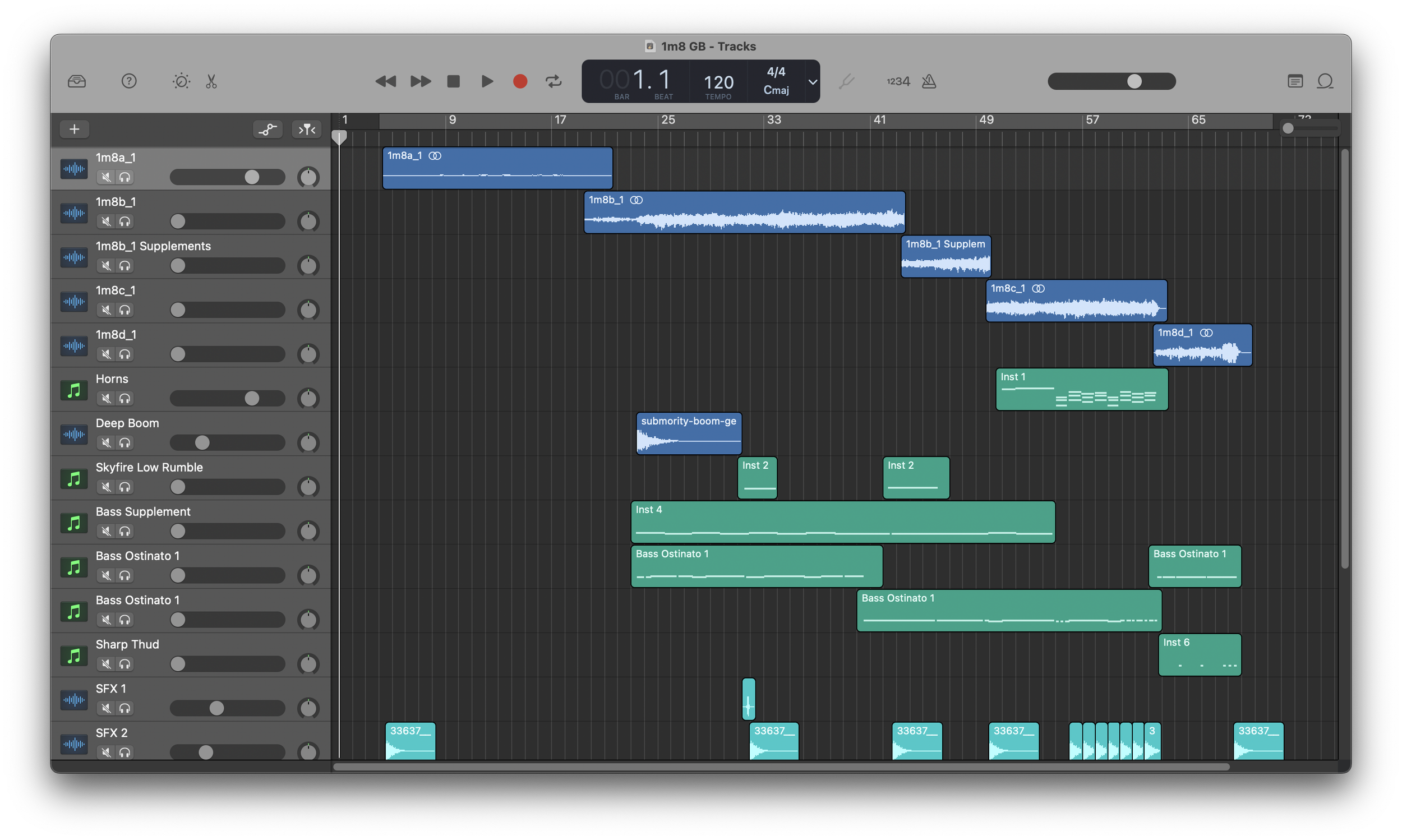1402x840 pixels.
Task: Adjust the Deep Boom volume slider
Action: coord(228,442)
